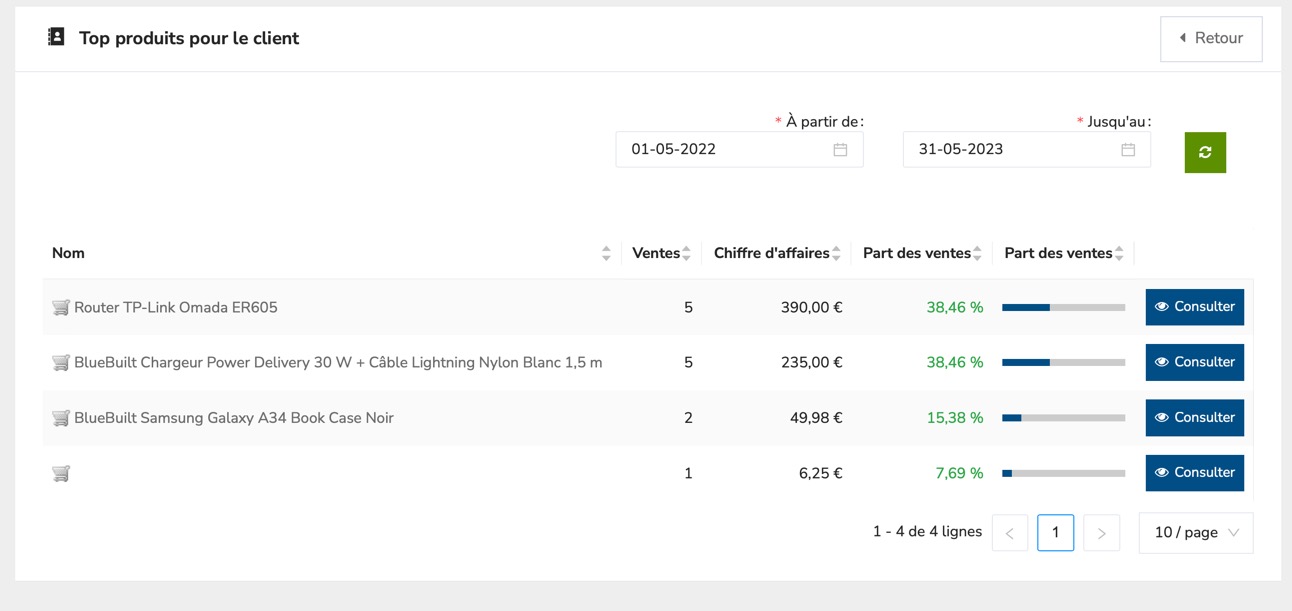The width and height of the screenshot is (1292, 611).
Task: Click the Retour button
Action: (x=1211, y=39)
